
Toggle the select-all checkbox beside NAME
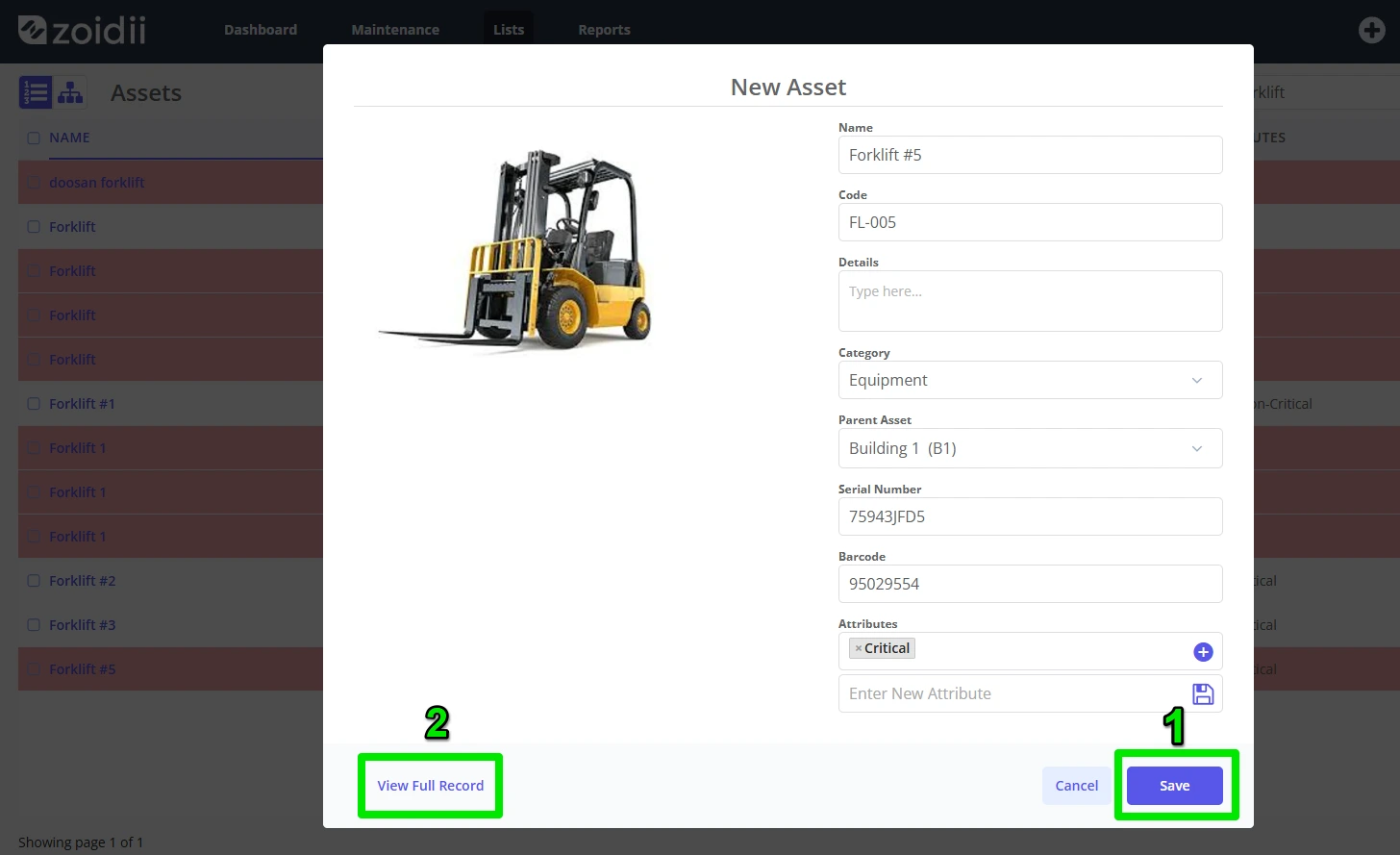pyautogui.click(x=34, y=138)
